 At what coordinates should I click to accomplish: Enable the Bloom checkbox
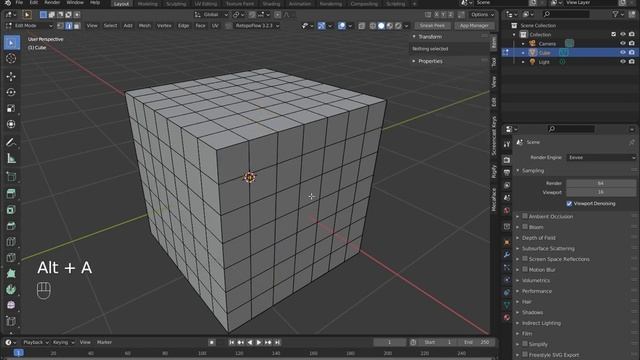(525, 227)
